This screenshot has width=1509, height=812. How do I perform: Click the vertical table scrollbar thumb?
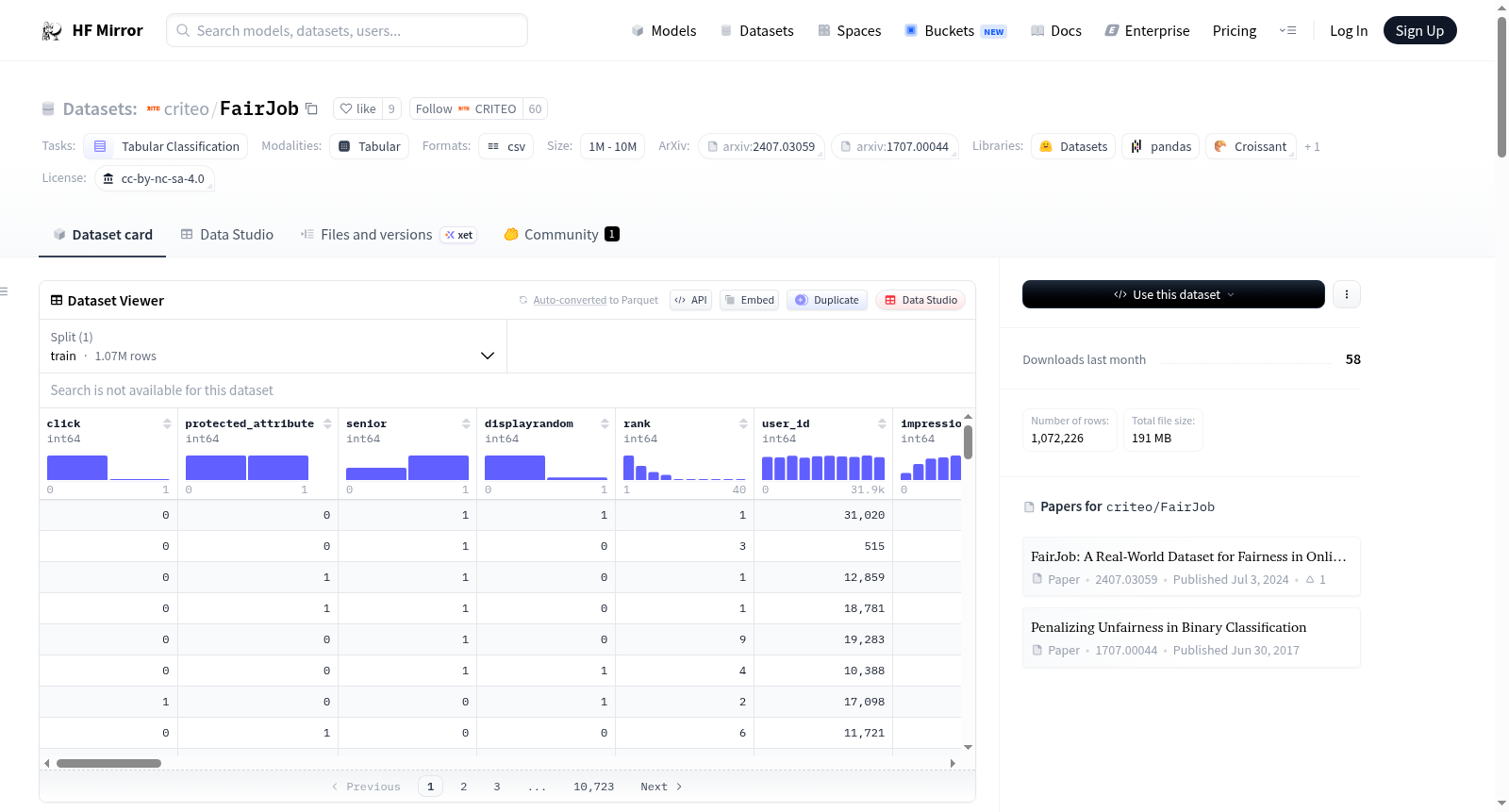968,441
